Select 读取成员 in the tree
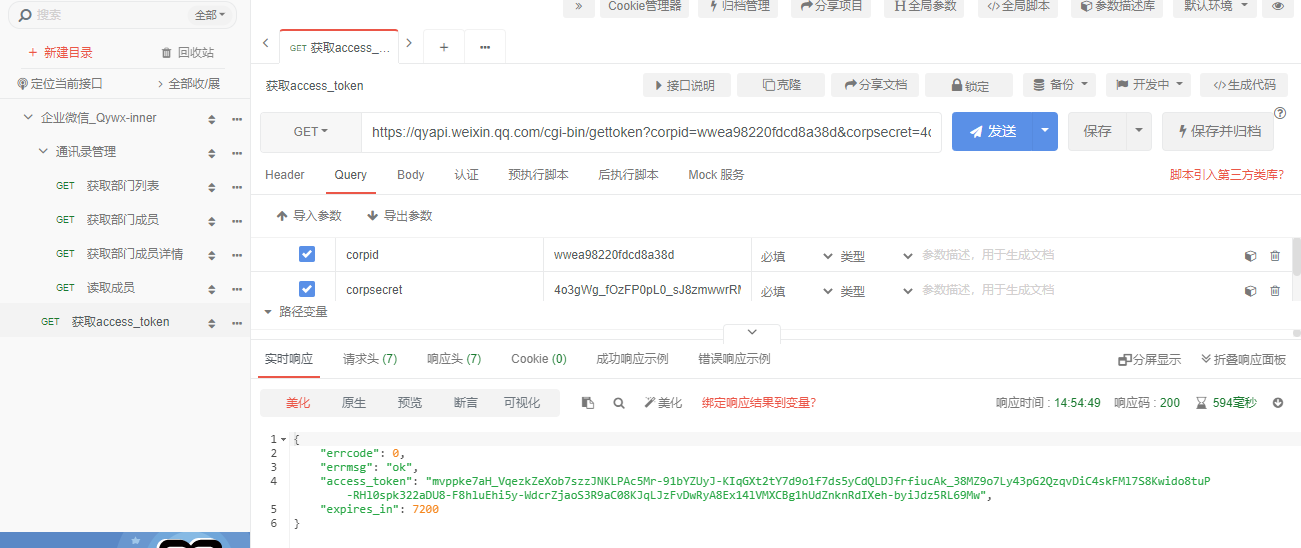Image resolution: width=1301 pixels, height=548 pixels. pos(111,288)
